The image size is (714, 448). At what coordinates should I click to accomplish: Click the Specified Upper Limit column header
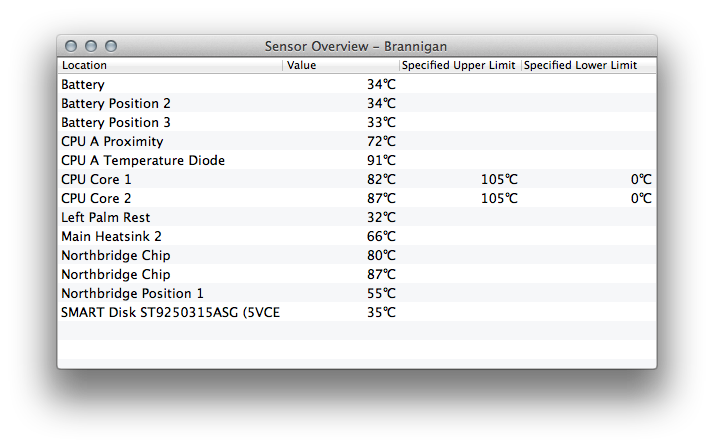460,66
